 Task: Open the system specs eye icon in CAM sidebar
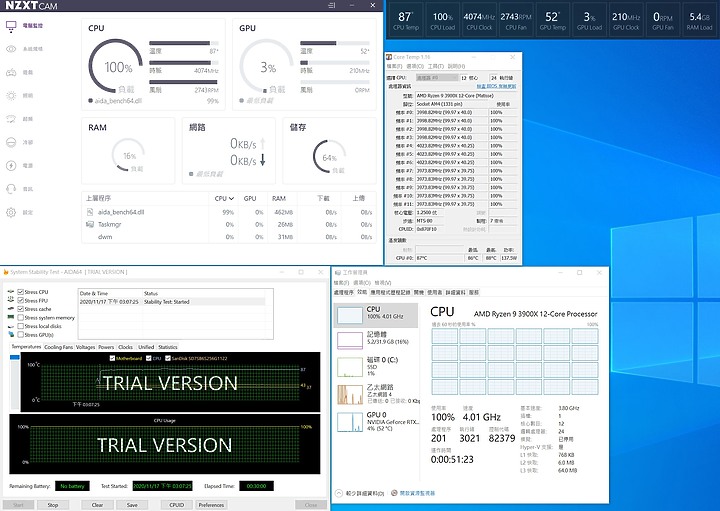click(11, 49)
